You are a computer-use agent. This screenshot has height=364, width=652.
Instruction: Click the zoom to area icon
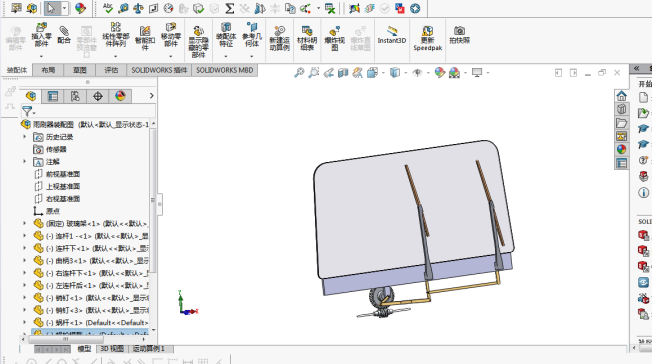(x=314, y=73)
